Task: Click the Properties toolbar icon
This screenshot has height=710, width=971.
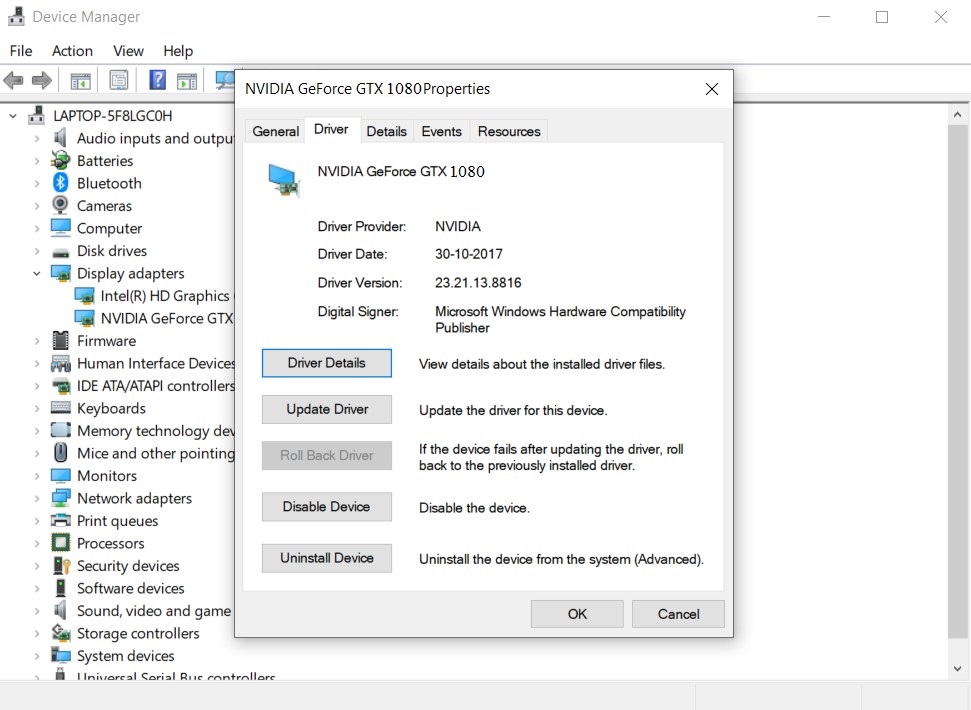Action: tap(118, 80)
